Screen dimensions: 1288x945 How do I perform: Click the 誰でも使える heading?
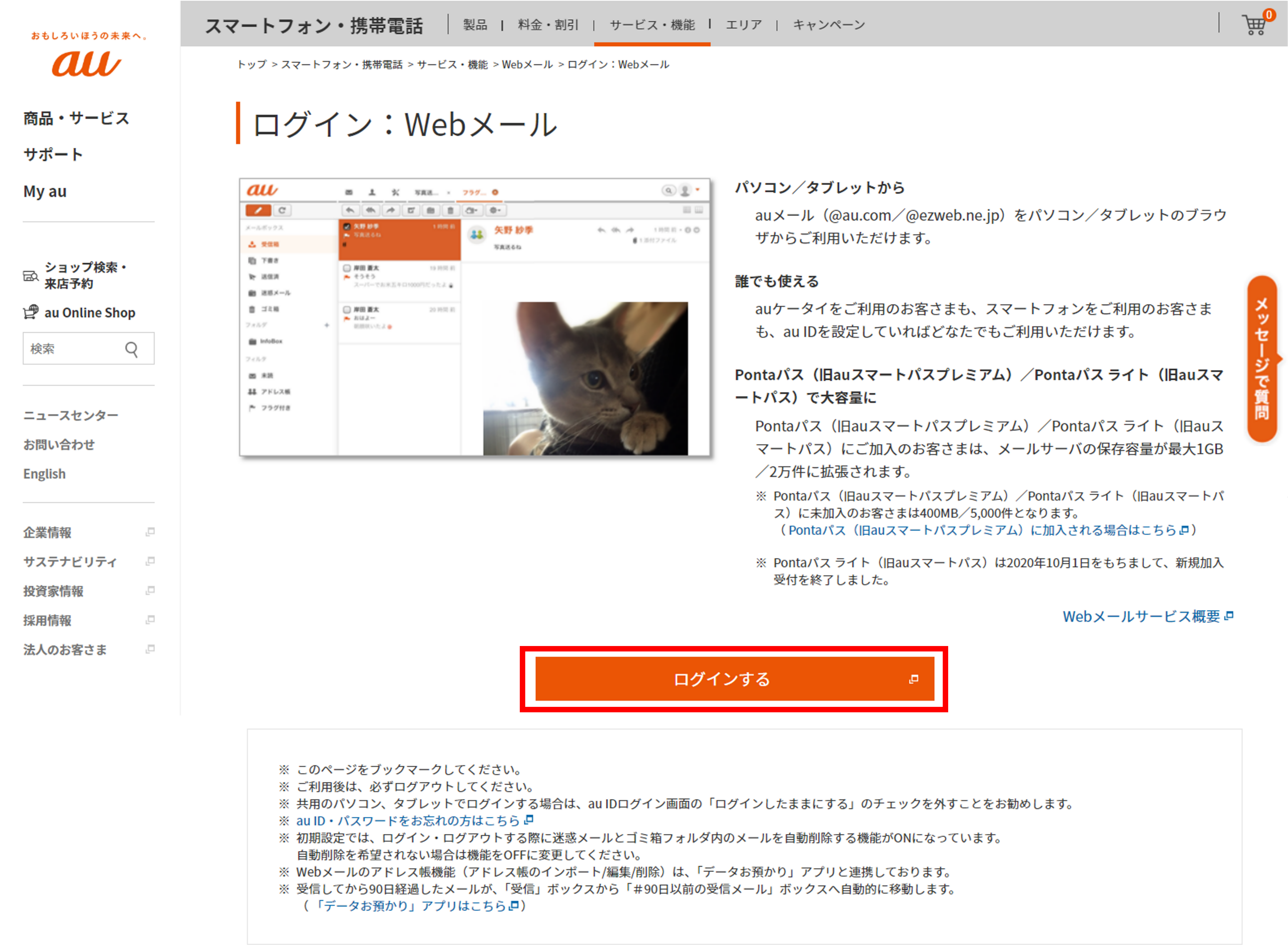776,281
